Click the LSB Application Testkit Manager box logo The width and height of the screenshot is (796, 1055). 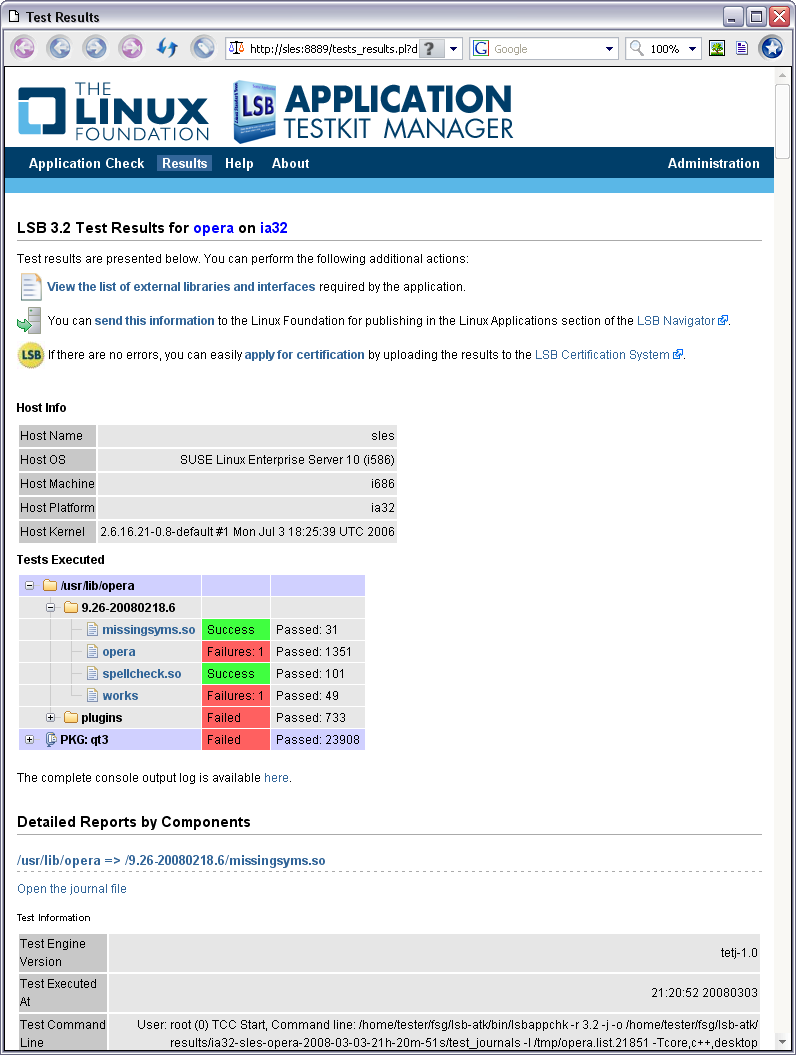[x=254, y=112]
